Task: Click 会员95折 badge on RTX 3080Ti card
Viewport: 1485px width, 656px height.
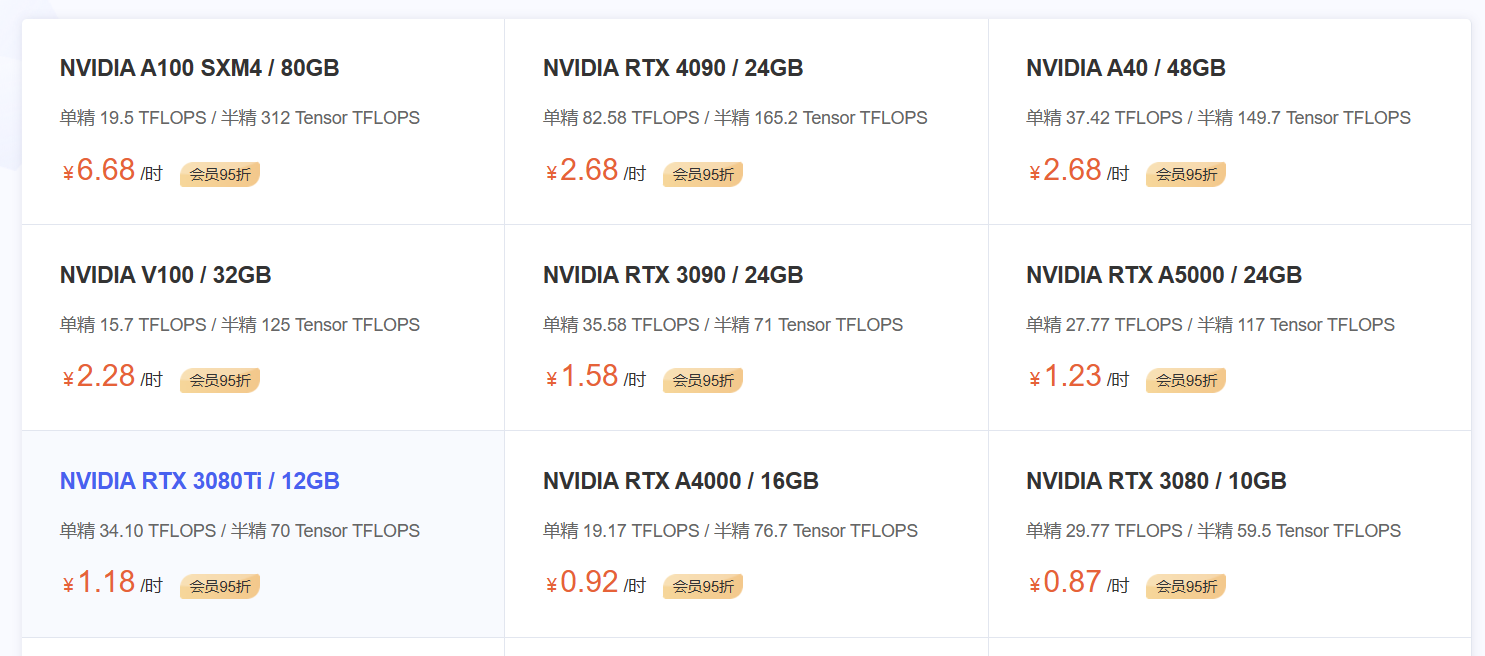Action: click(x=220, y=586)
